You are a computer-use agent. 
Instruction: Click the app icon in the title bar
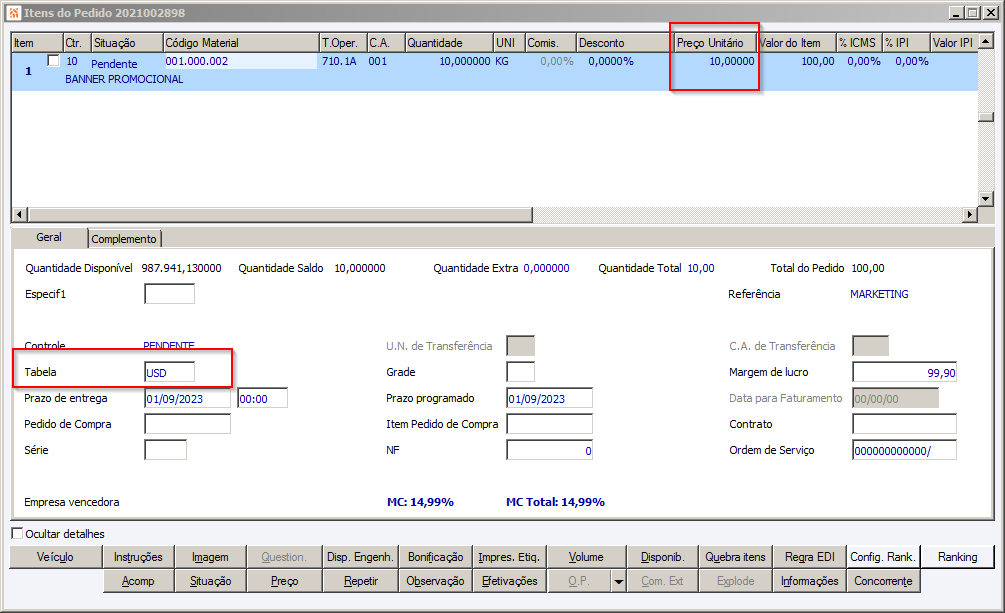[x=14, y=13]
